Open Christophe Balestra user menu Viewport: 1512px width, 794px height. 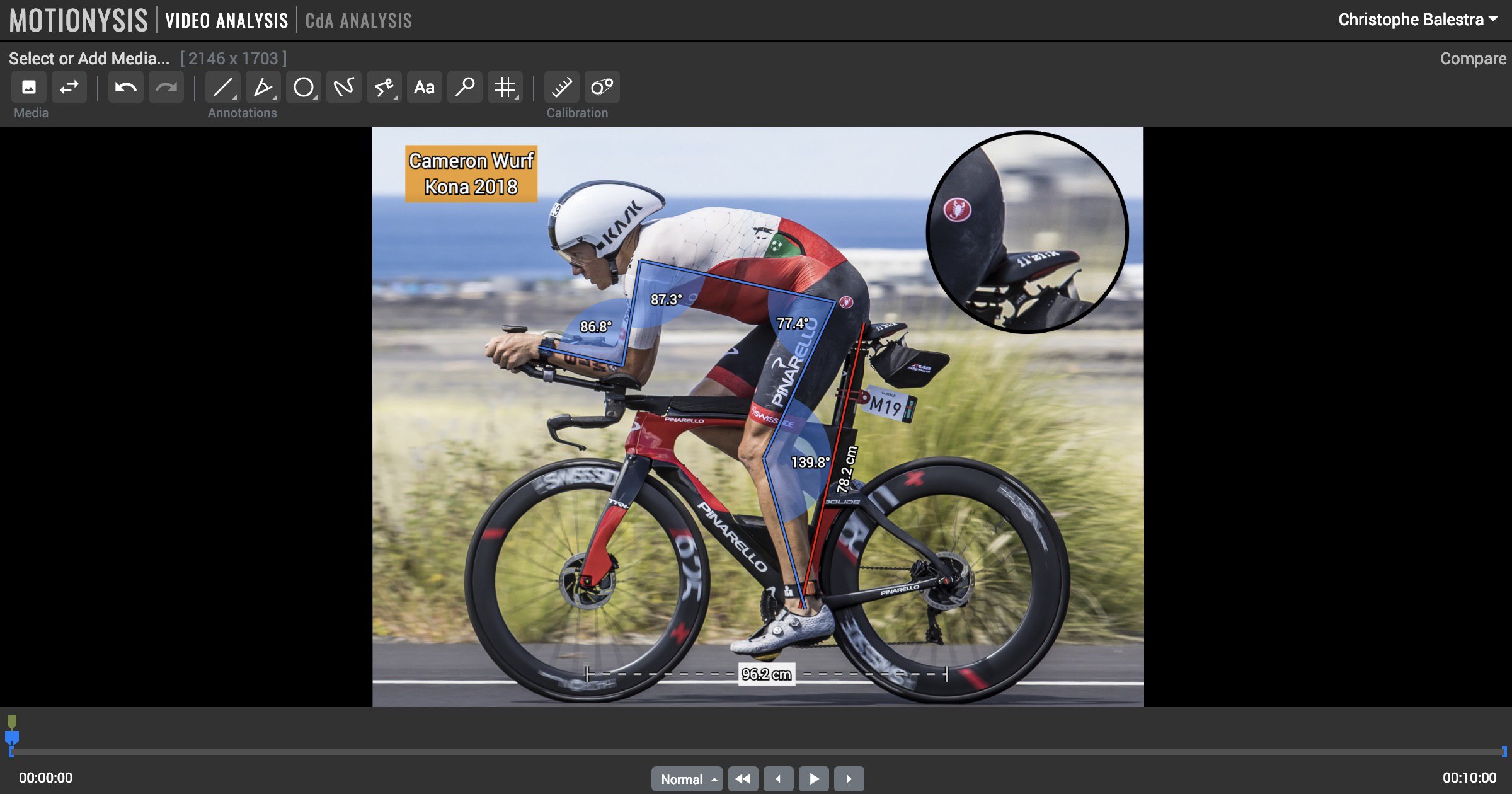tap(1417, 20)
